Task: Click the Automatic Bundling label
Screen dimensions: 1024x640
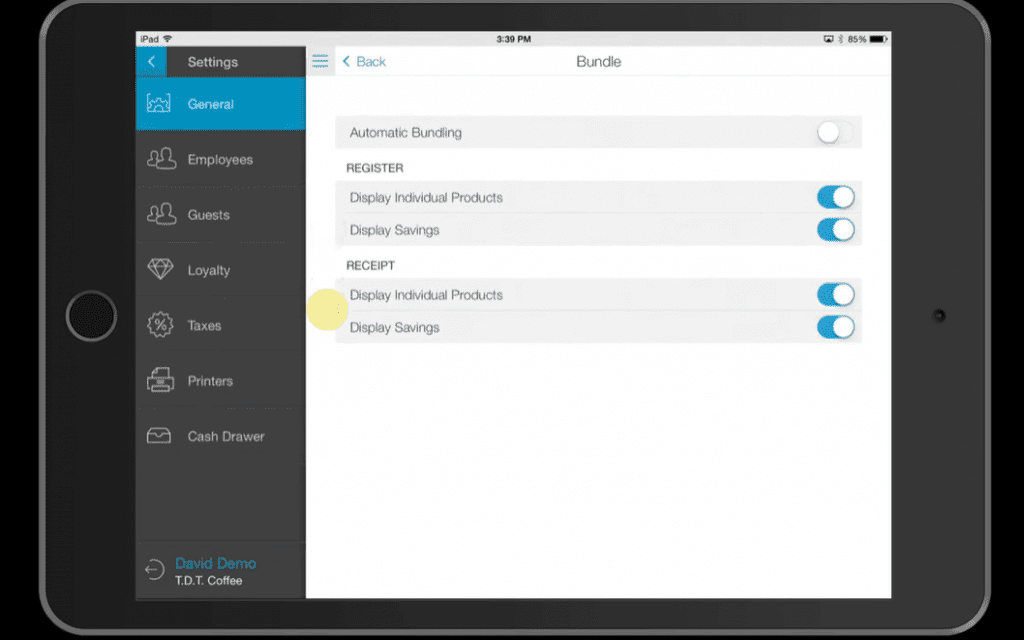Action: click(406, 133)
